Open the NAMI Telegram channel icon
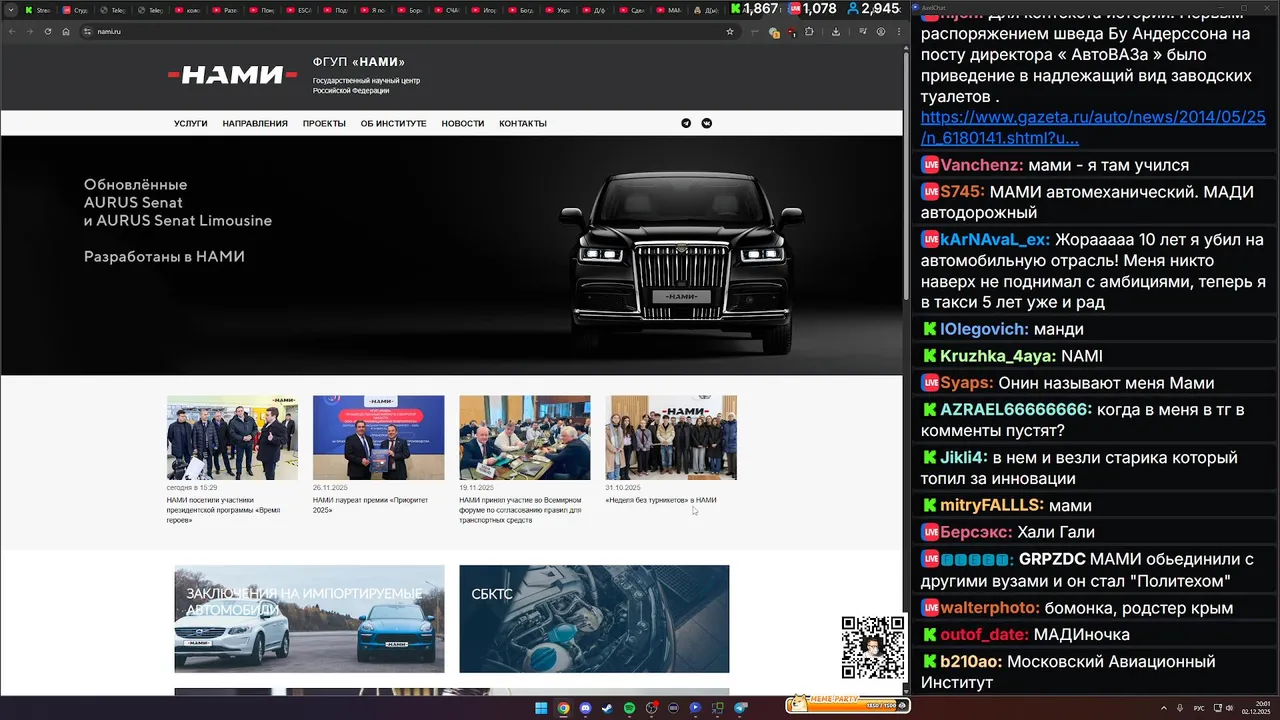 coord(686,123)
